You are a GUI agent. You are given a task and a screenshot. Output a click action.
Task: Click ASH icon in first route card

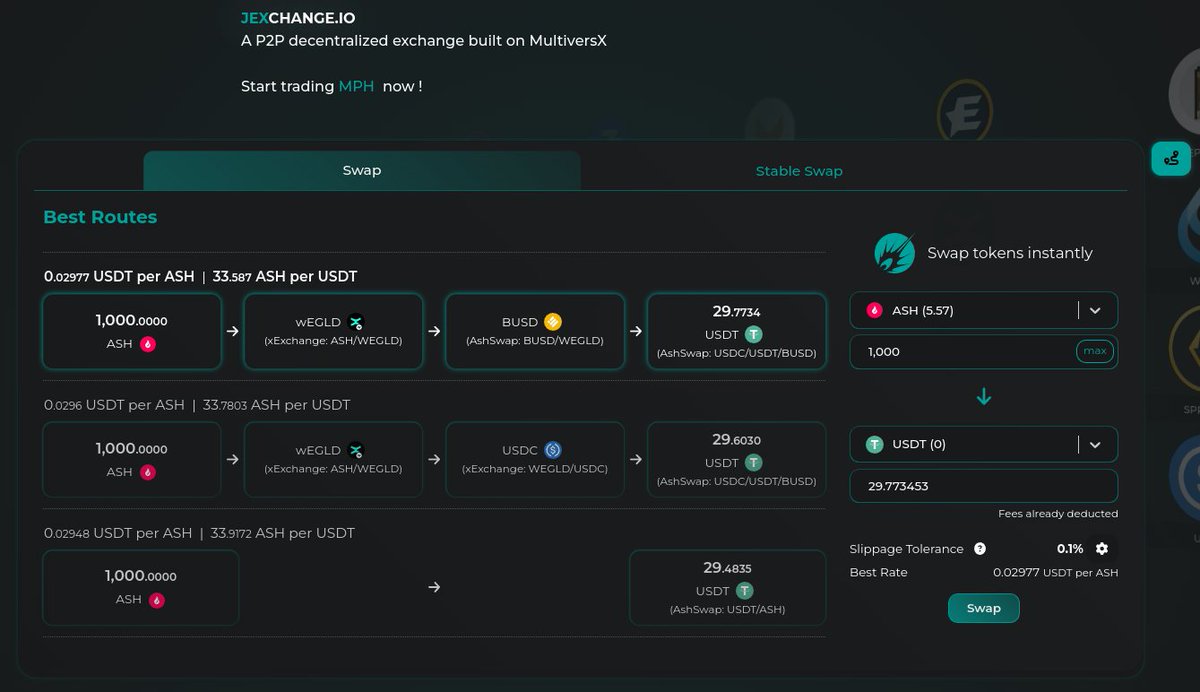(x=148, y=344)
